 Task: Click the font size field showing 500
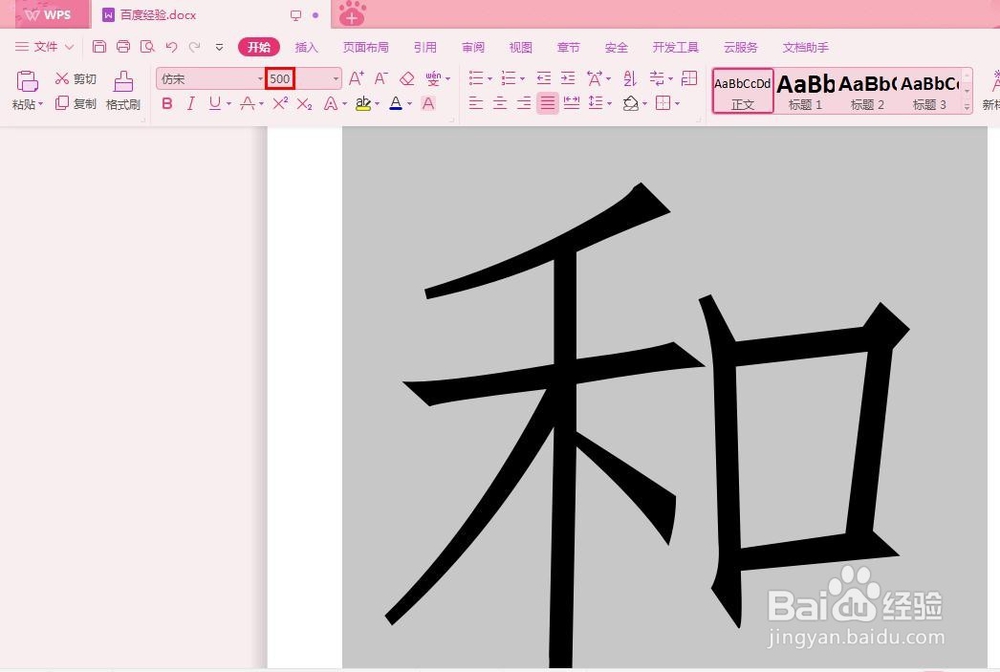click(280, 78)
